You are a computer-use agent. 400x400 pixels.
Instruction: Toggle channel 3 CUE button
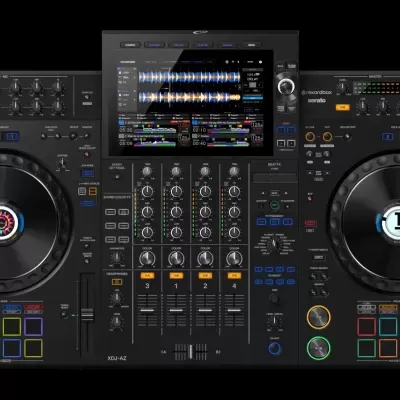point(147,276)
